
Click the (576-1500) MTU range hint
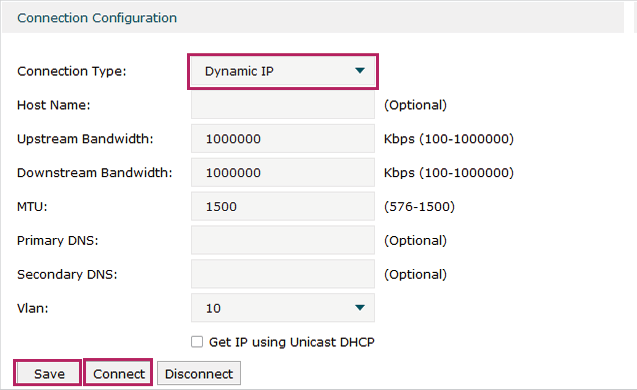pyautogui.click(x=419, y=206)
